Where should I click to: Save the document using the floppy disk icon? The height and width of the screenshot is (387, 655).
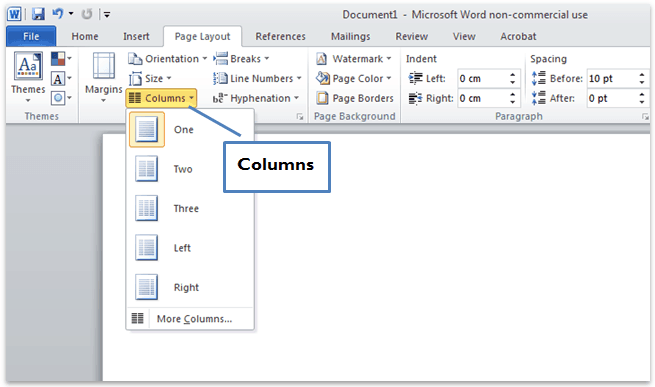(x=38, y=14)
